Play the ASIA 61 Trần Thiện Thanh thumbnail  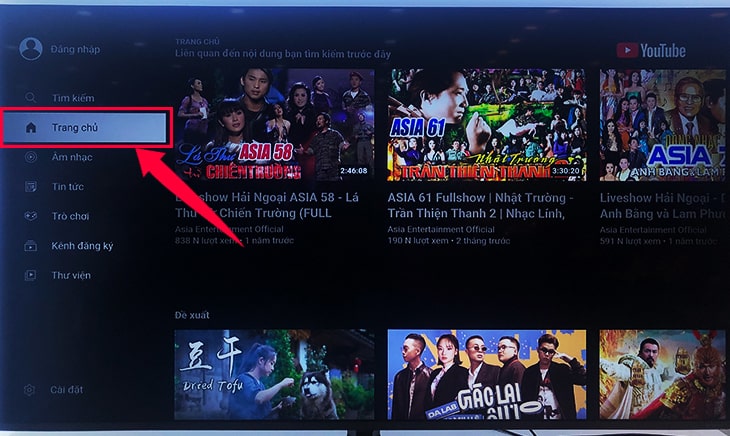coord(487,125)
